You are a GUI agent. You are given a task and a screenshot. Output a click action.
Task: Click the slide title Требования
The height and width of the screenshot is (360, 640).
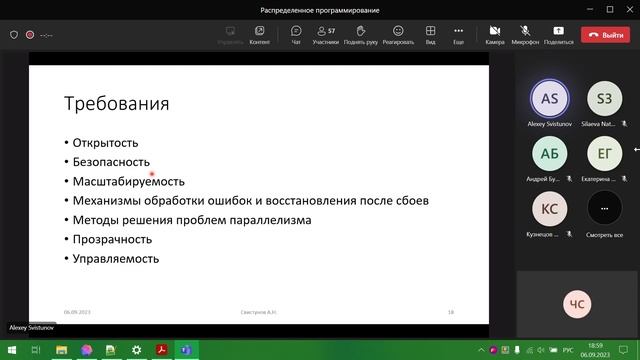click(117, 103)
